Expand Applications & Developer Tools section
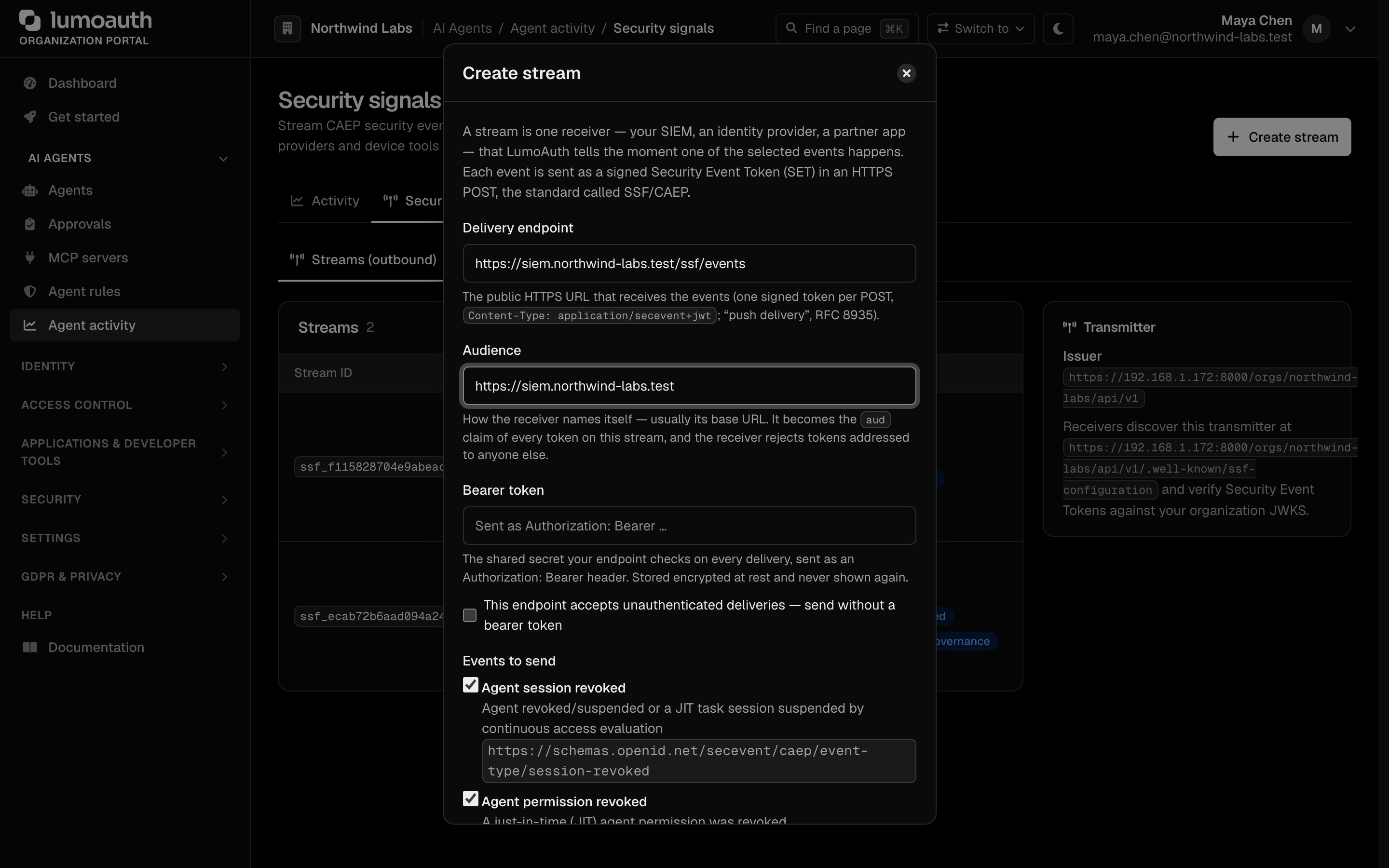 pos(124,452)
